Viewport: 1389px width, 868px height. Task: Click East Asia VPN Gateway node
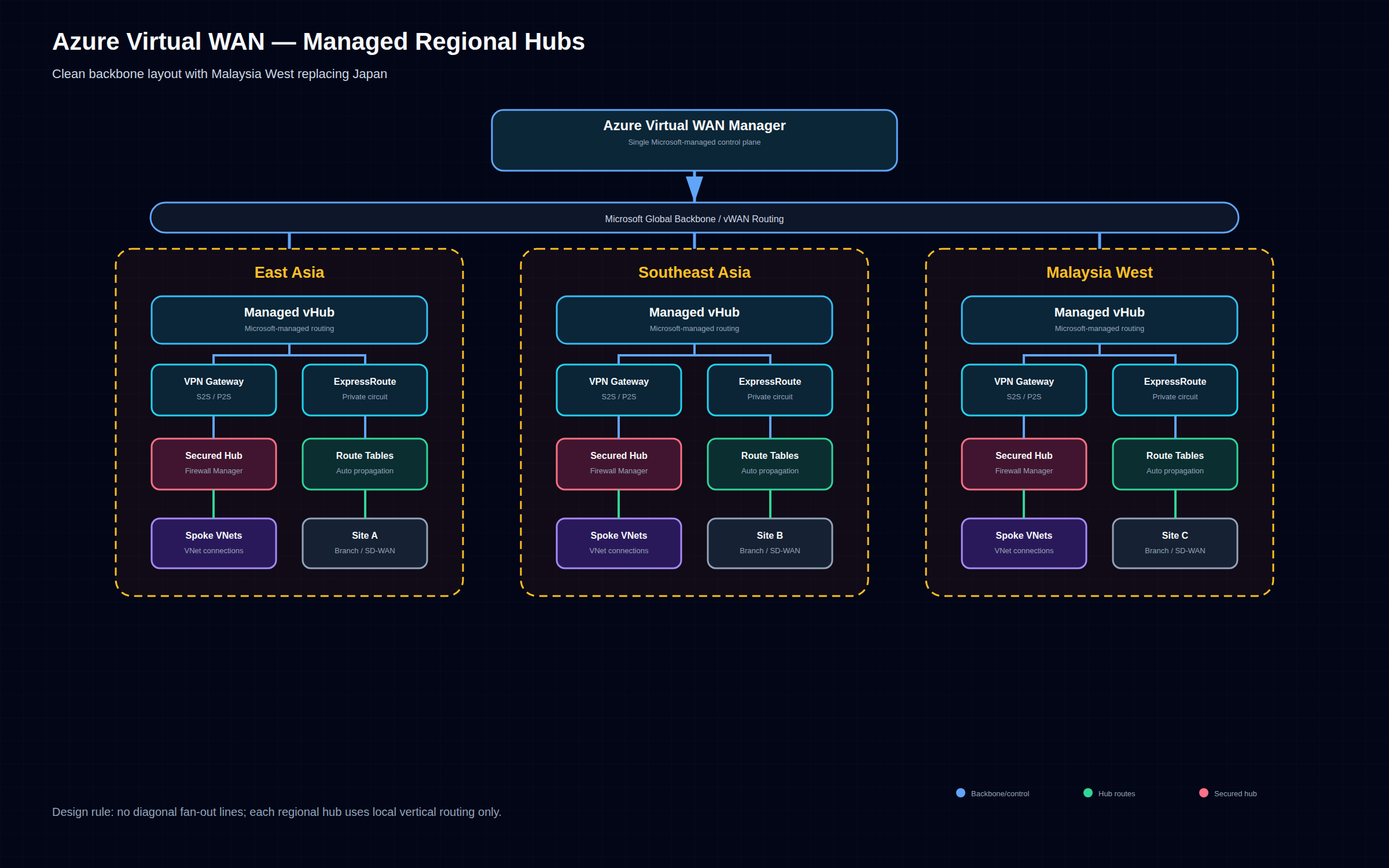[x=214, y=389]
